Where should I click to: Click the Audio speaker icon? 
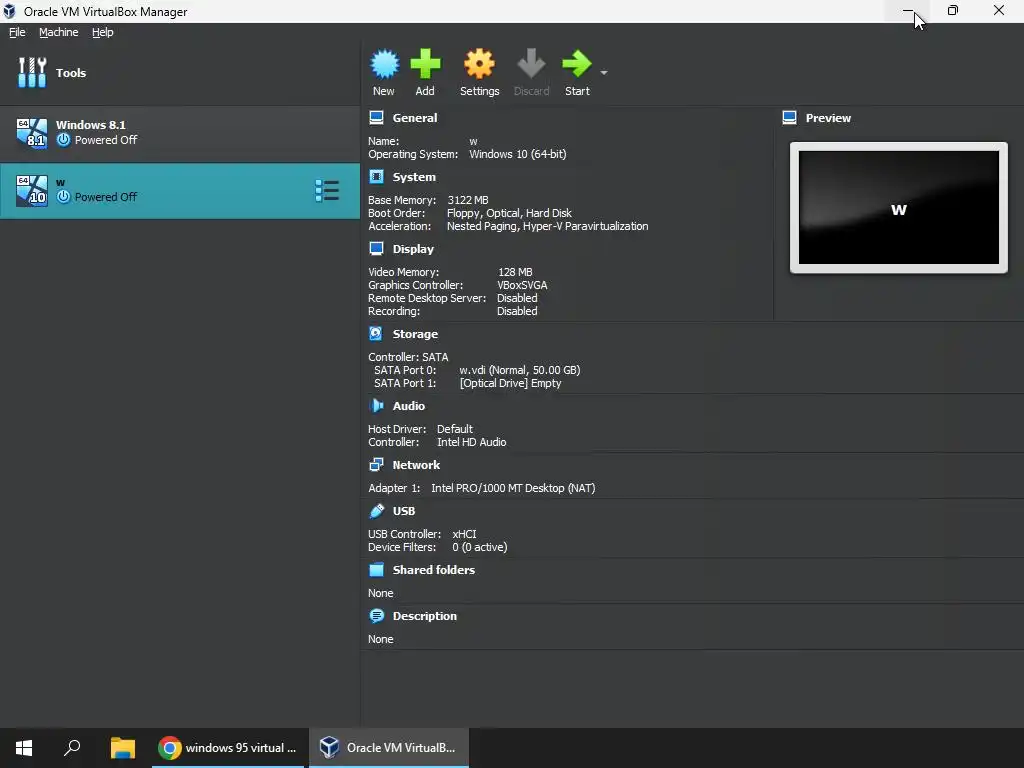pos(376,405)
